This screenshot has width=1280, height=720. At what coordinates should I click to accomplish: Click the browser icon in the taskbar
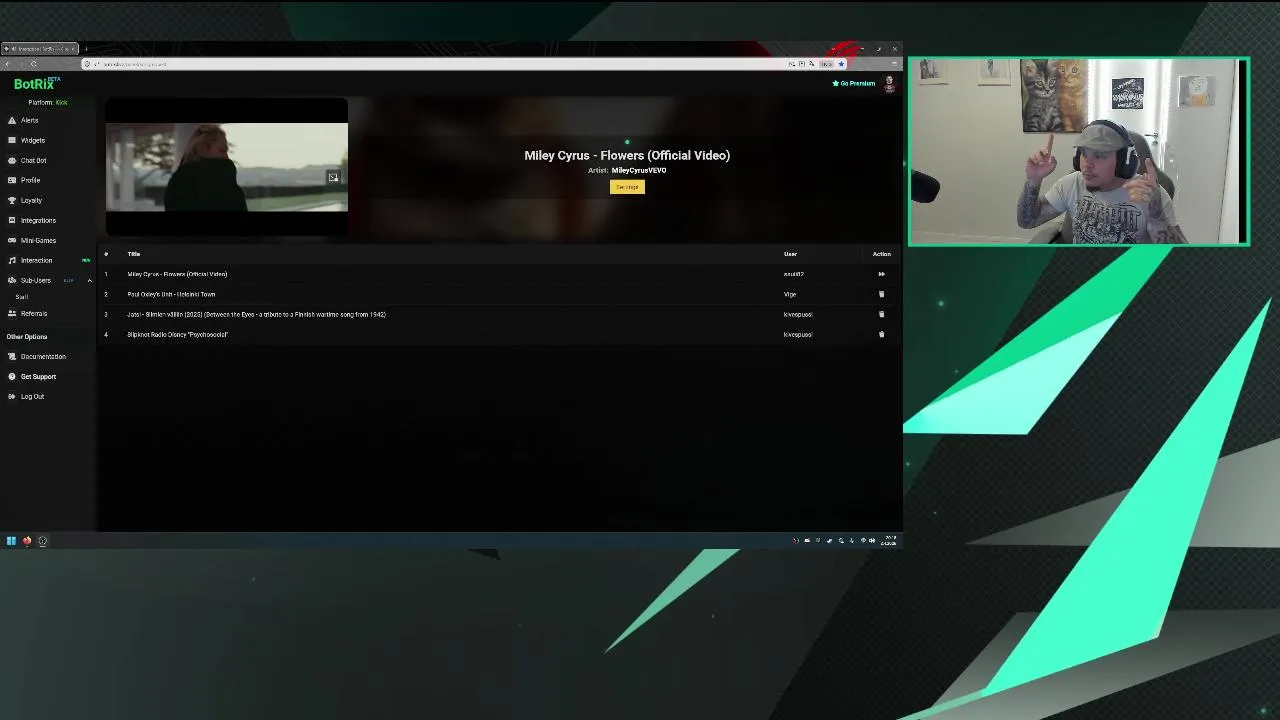(x=27, y=541)
